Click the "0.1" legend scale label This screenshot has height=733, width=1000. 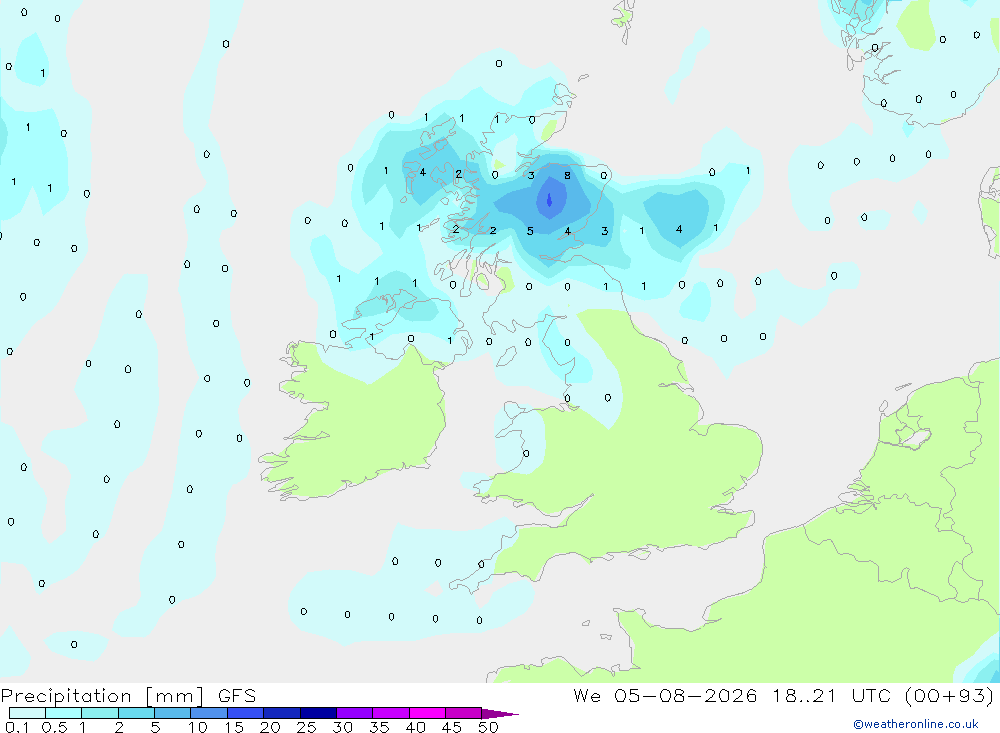pos(17,727)
